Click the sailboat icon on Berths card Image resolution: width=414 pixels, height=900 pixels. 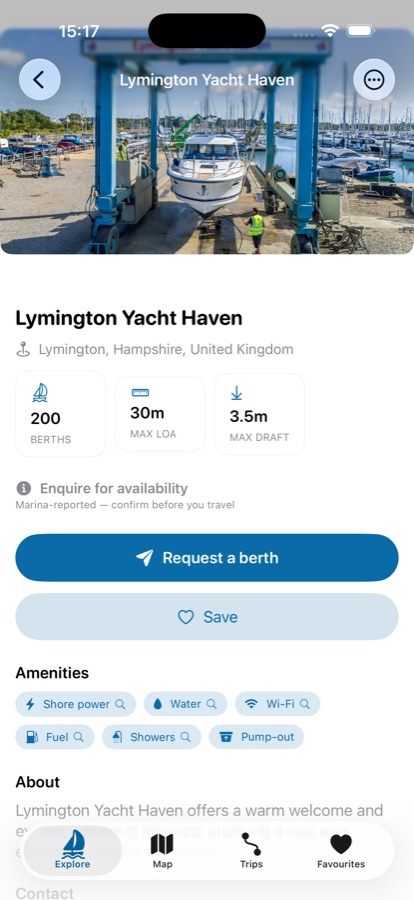click(40, 393)
